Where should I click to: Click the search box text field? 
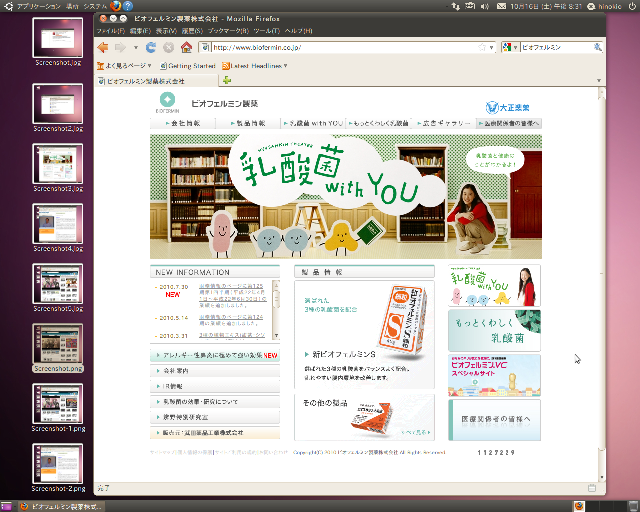tap(557, 47)
